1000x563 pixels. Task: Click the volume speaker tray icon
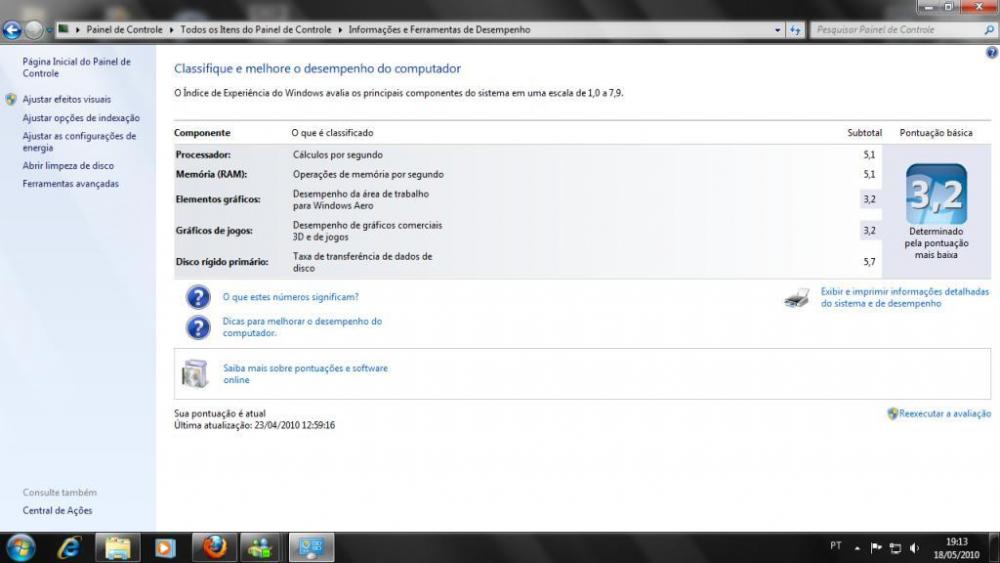coord(914,547)
